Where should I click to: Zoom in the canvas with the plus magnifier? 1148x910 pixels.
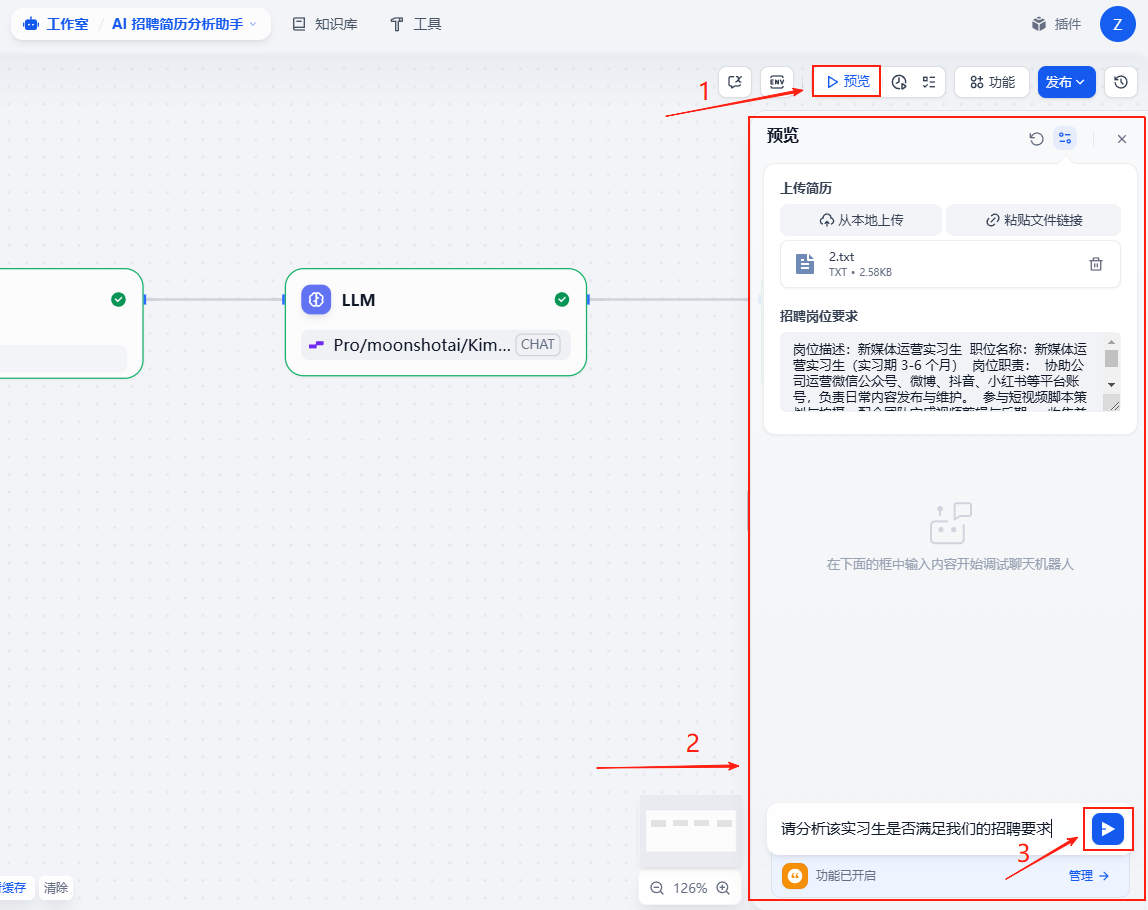723,888
